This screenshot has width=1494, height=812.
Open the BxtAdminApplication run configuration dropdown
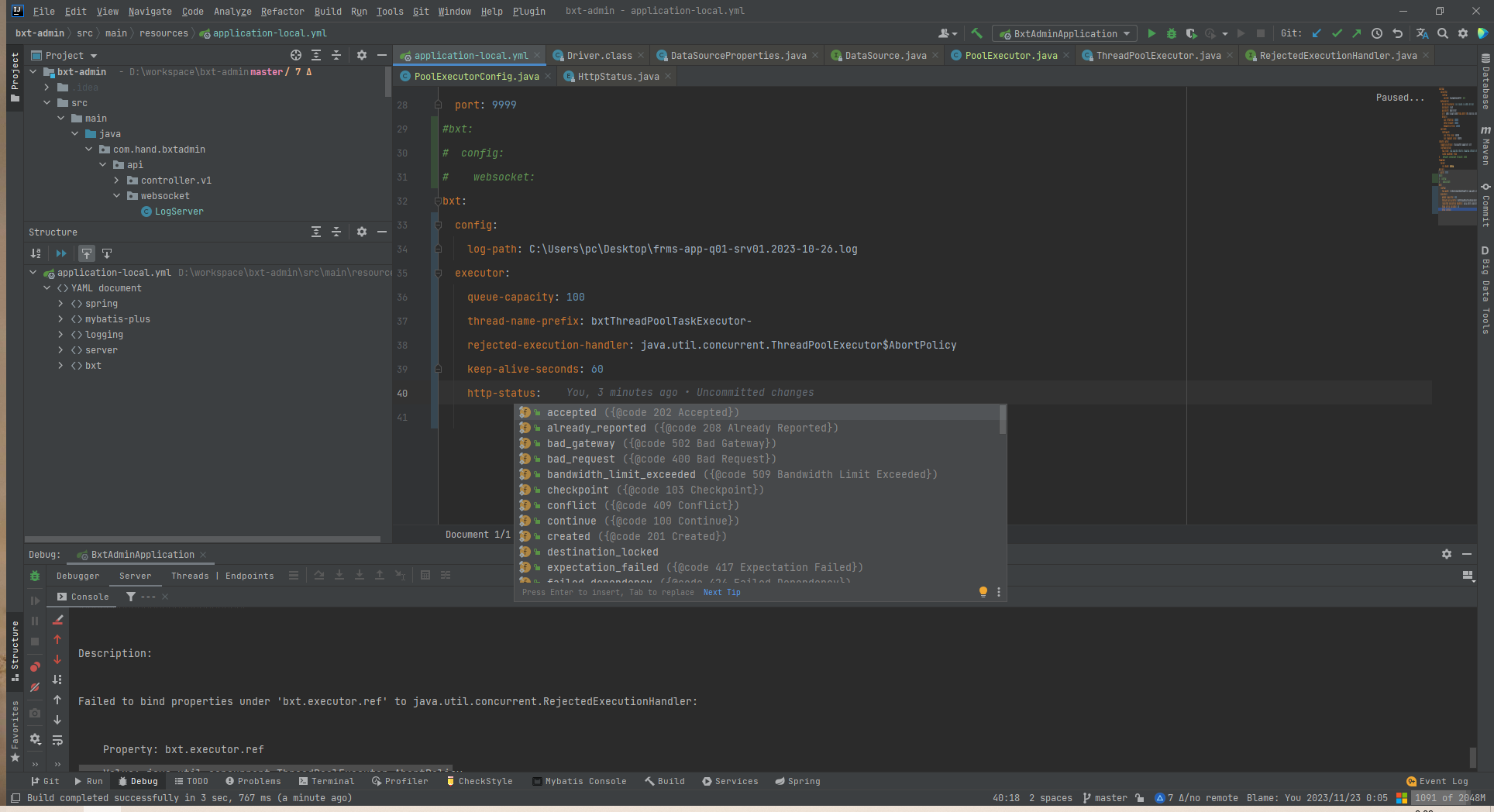click(1065, 33)
